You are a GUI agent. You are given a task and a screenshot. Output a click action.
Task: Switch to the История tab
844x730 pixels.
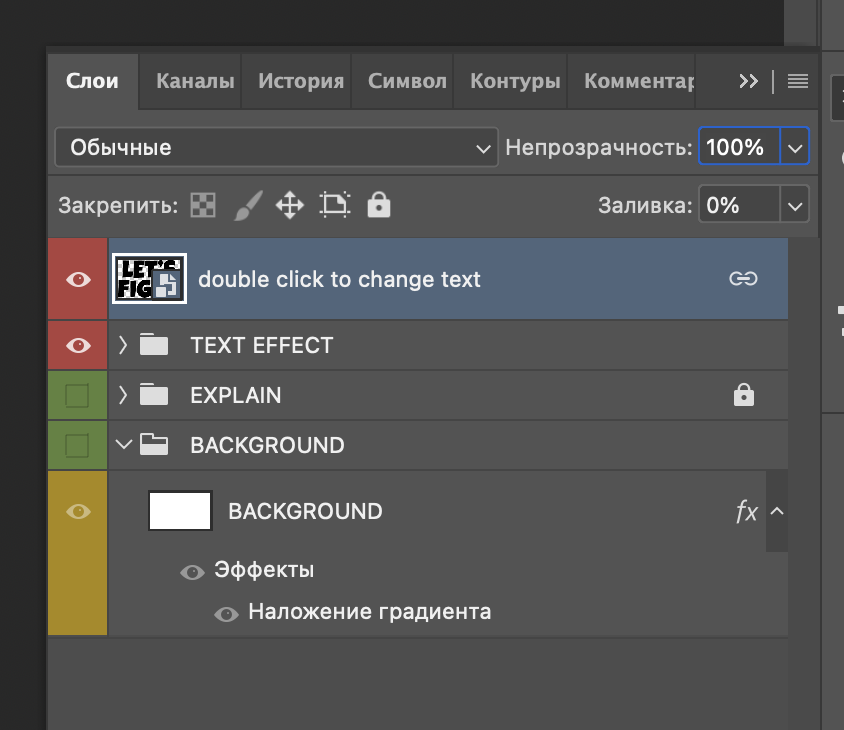click(301, 82)
